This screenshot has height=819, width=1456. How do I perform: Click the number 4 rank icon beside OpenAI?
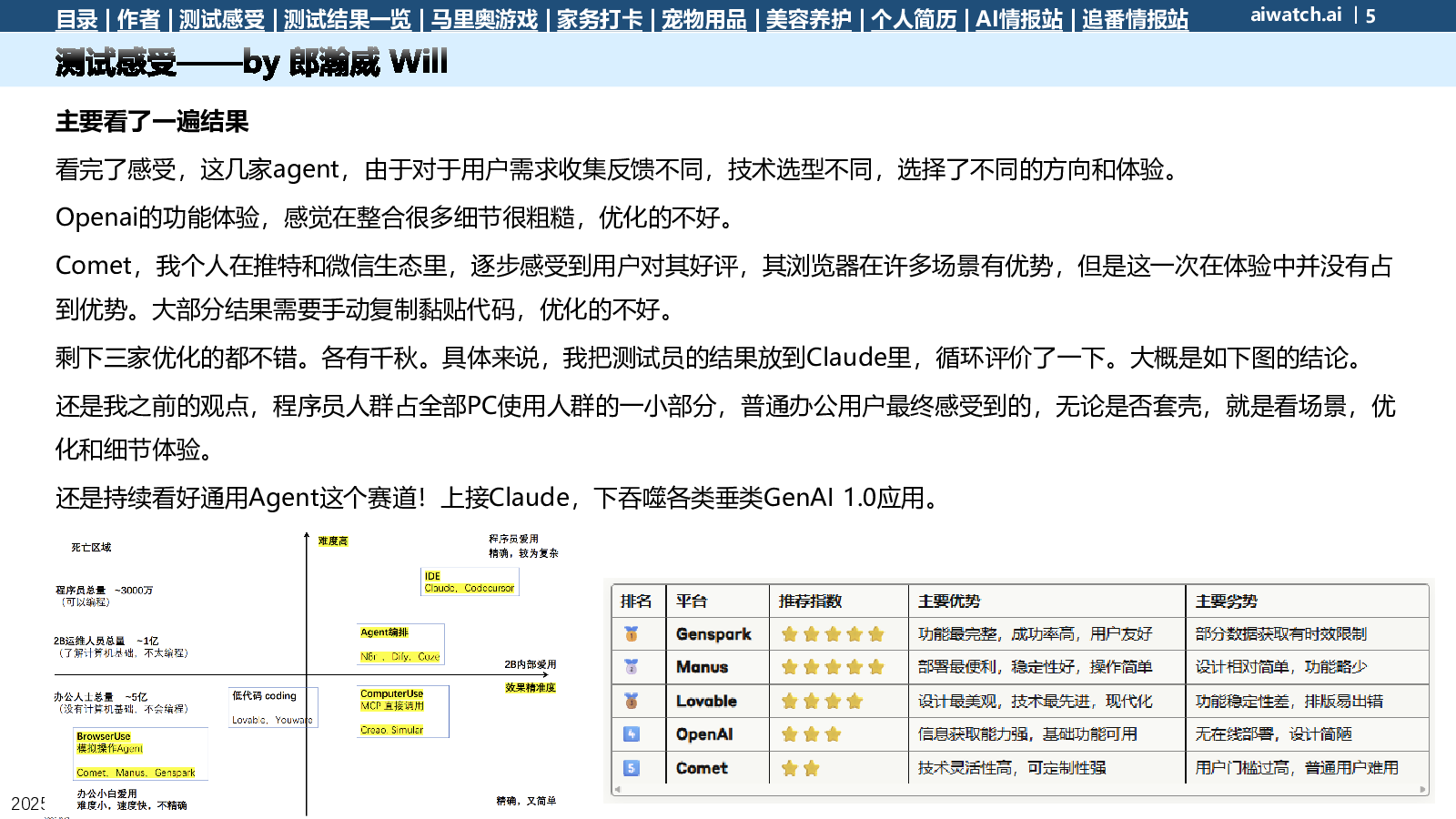pos(631,733)
